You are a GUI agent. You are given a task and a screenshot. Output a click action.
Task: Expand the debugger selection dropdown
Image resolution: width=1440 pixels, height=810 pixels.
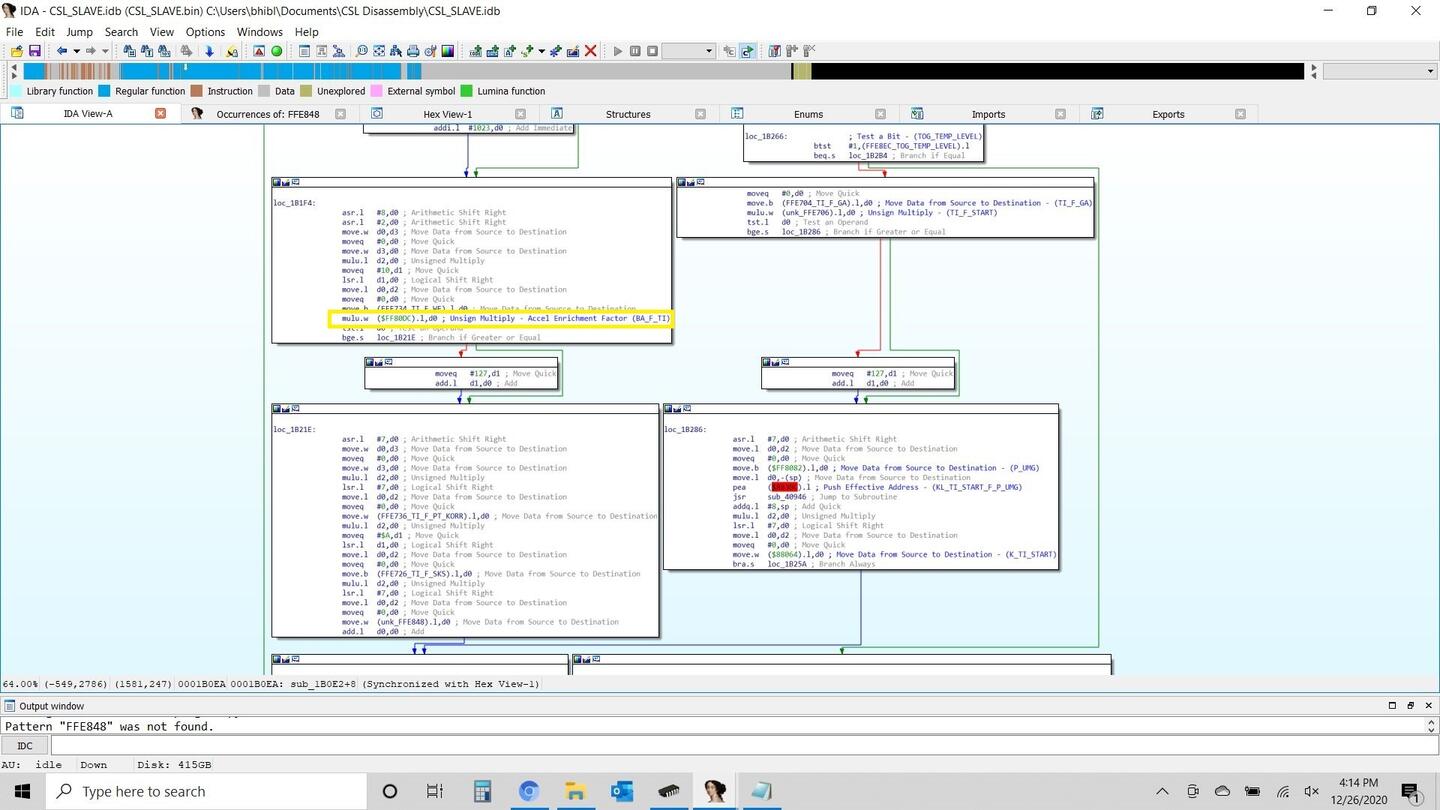click(708, 51)
